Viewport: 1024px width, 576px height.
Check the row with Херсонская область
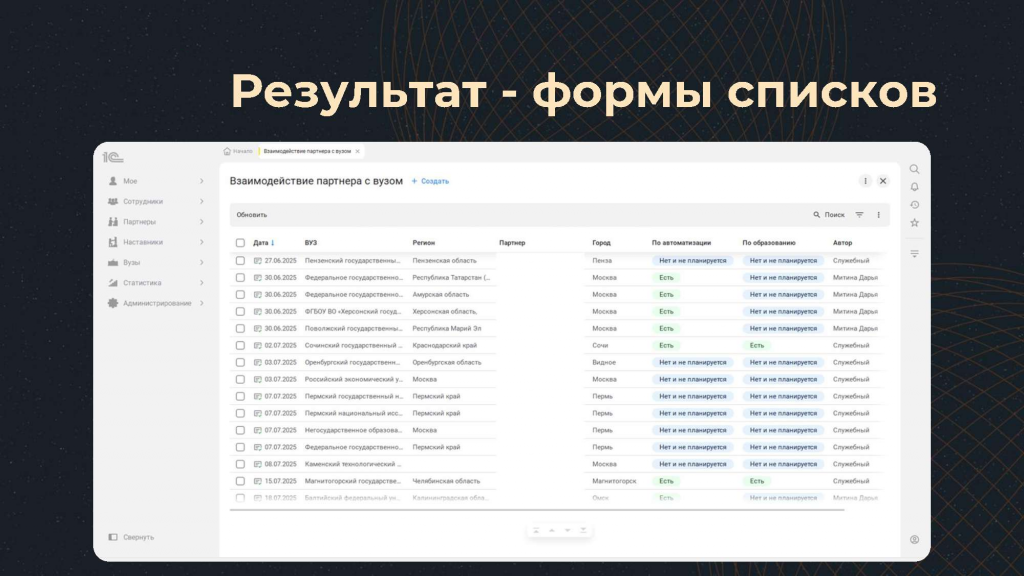240,312
